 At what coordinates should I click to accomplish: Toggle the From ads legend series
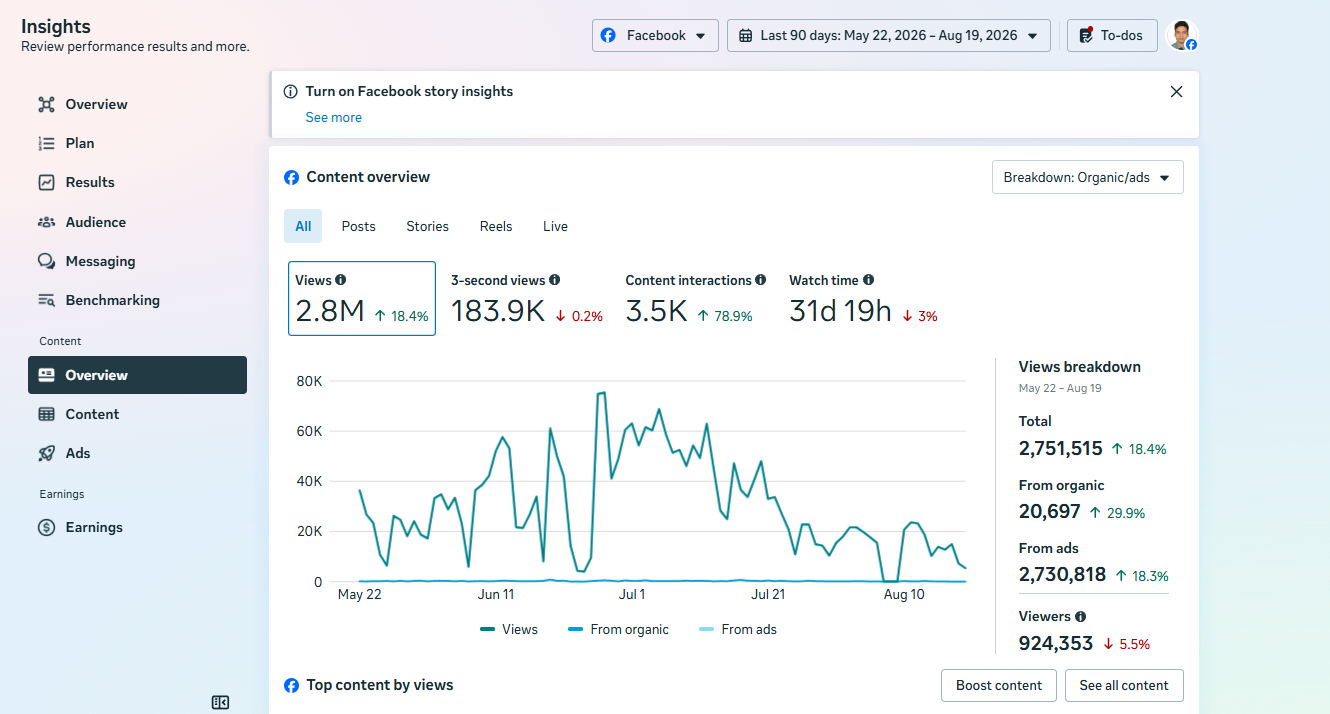[738, 629]
